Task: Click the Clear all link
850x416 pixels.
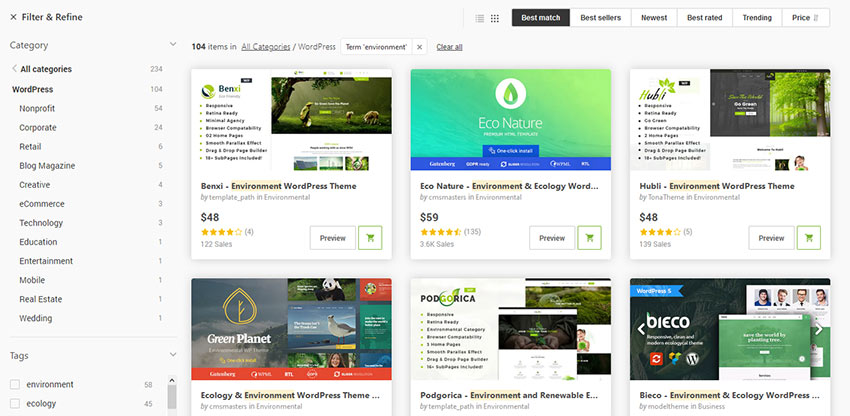Action: coord(449,47)
